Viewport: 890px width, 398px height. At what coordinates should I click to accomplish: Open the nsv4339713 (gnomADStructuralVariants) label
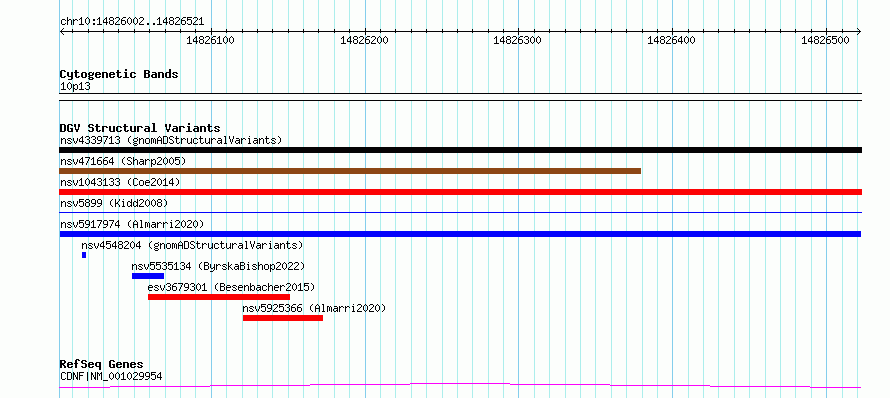[171, 140]
